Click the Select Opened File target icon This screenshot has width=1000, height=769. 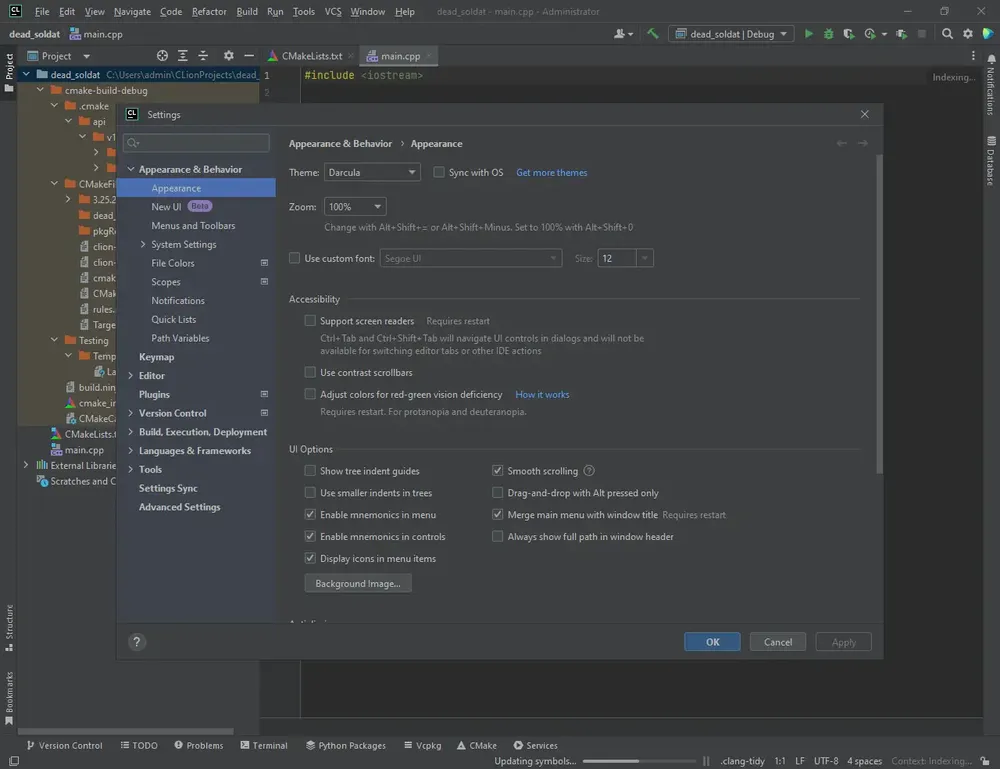pyautogui.click(x=163, y=56)
